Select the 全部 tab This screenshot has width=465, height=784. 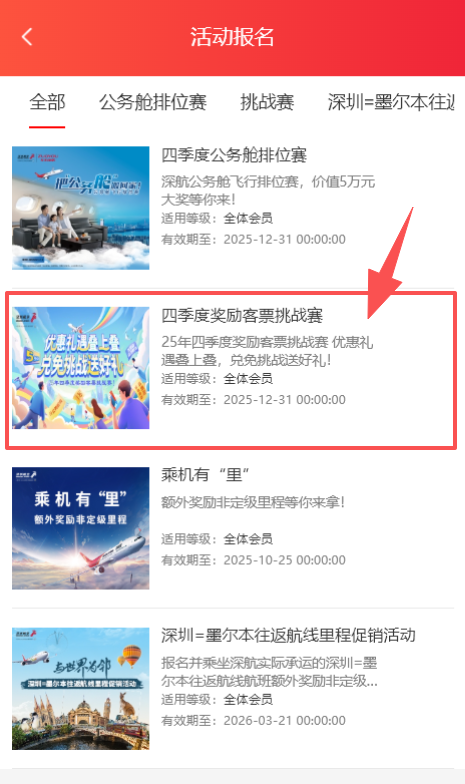point(47,102)
